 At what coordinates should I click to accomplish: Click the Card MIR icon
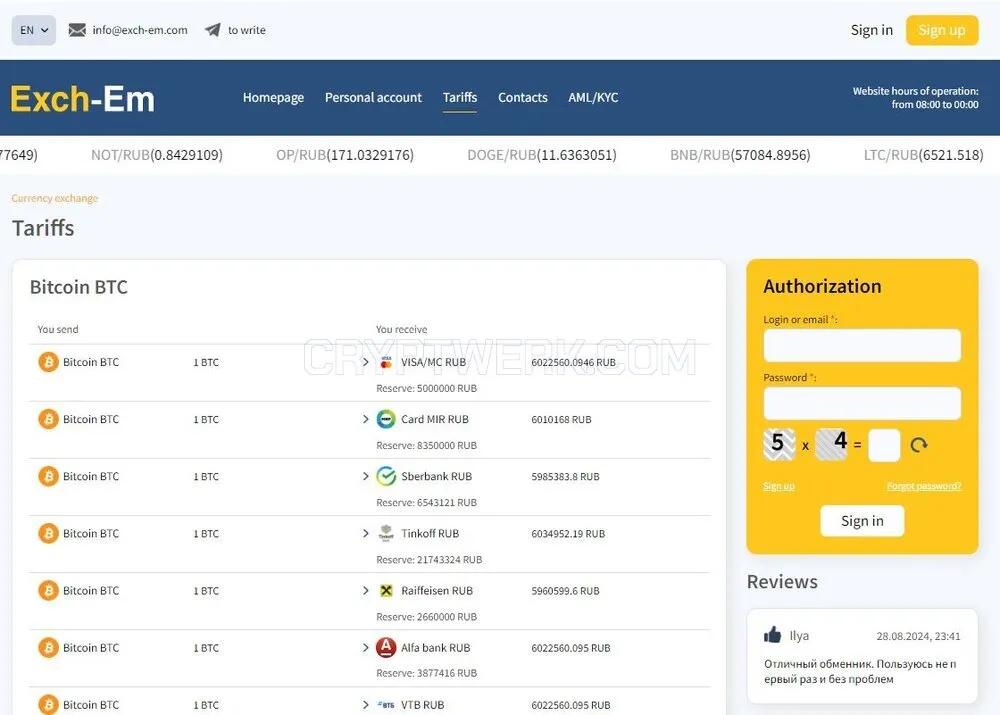point(386,420)
